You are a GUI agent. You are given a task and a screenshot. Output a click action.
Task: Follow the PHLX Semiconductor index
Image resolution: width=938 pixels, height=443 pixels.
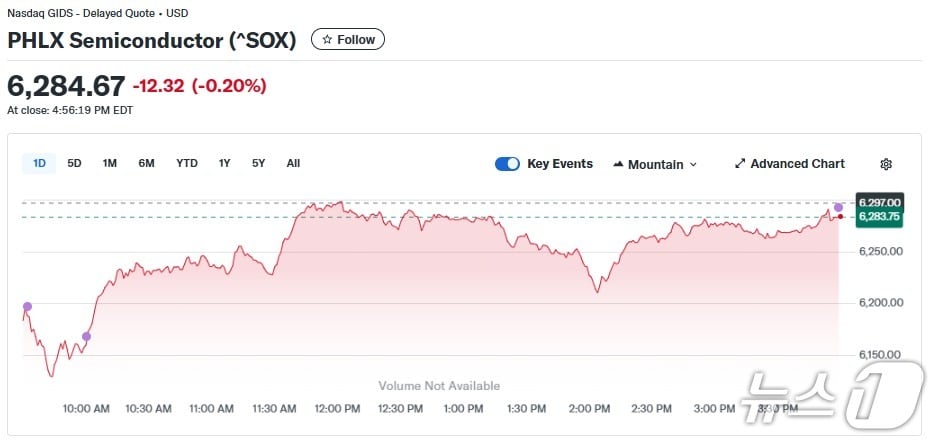click(348, 40)
